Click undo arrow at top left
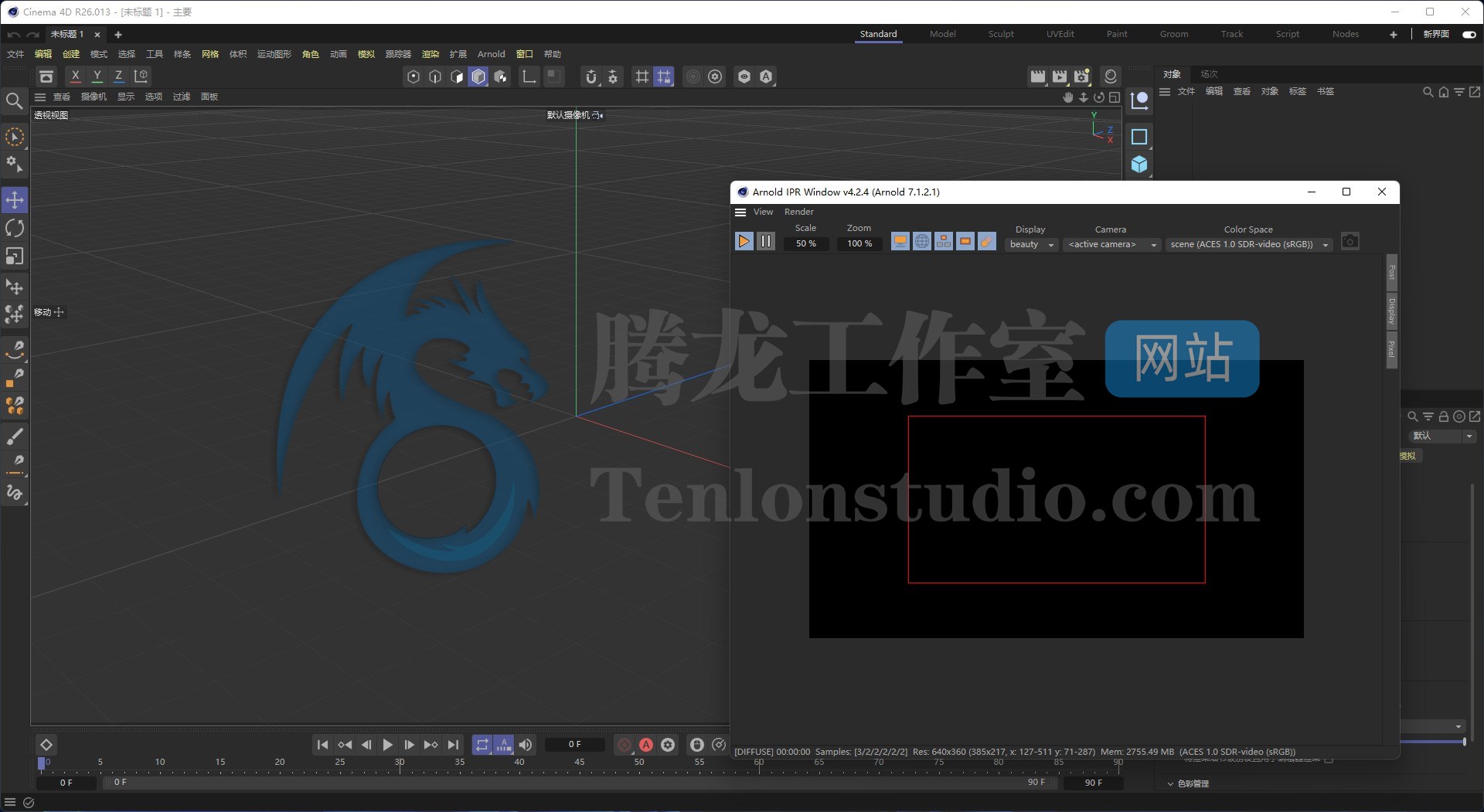1484x812 pixels. [x=13, y=35]
